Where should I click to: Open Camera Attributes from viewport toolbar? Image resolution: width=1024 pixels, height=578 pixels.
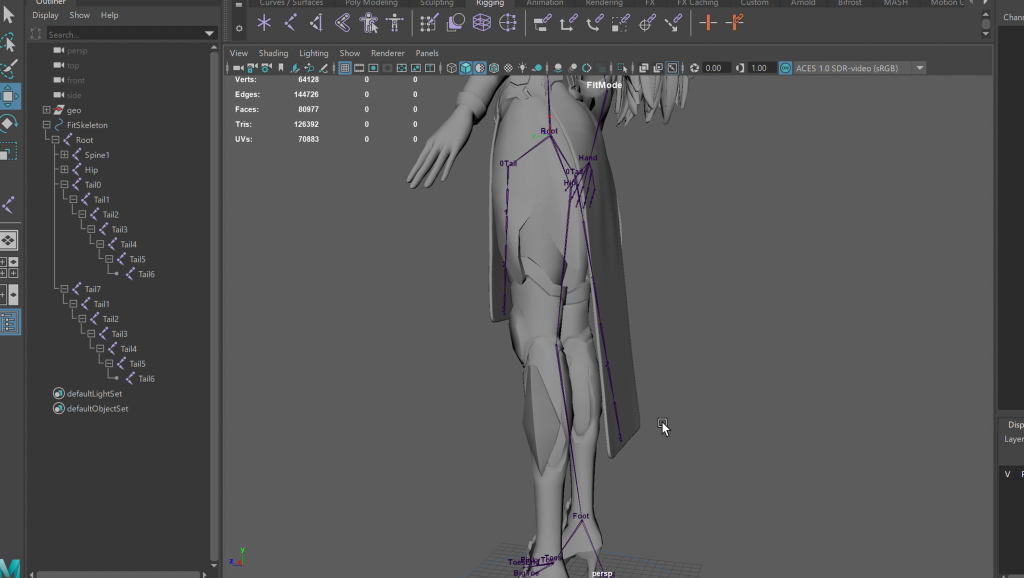(266, 68)
